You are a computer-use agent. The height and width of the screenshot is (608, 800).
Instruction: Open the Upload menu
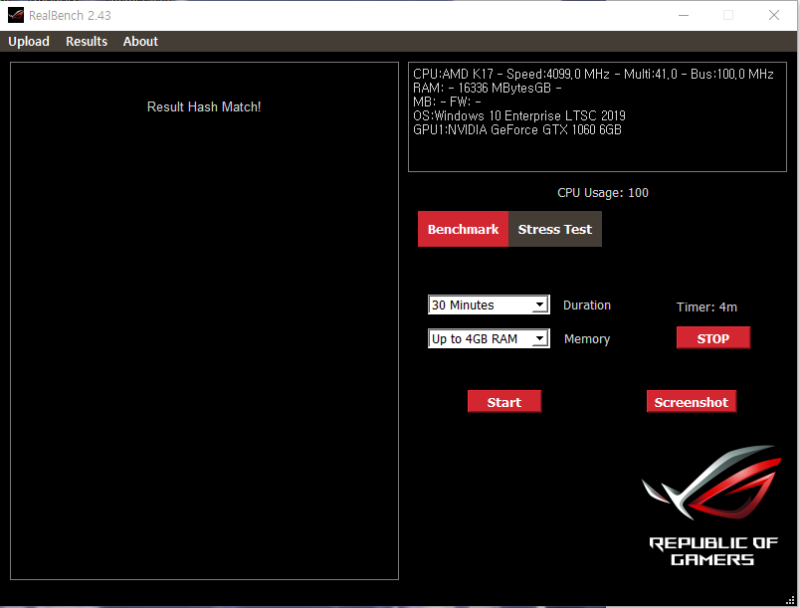pos(29,41)
